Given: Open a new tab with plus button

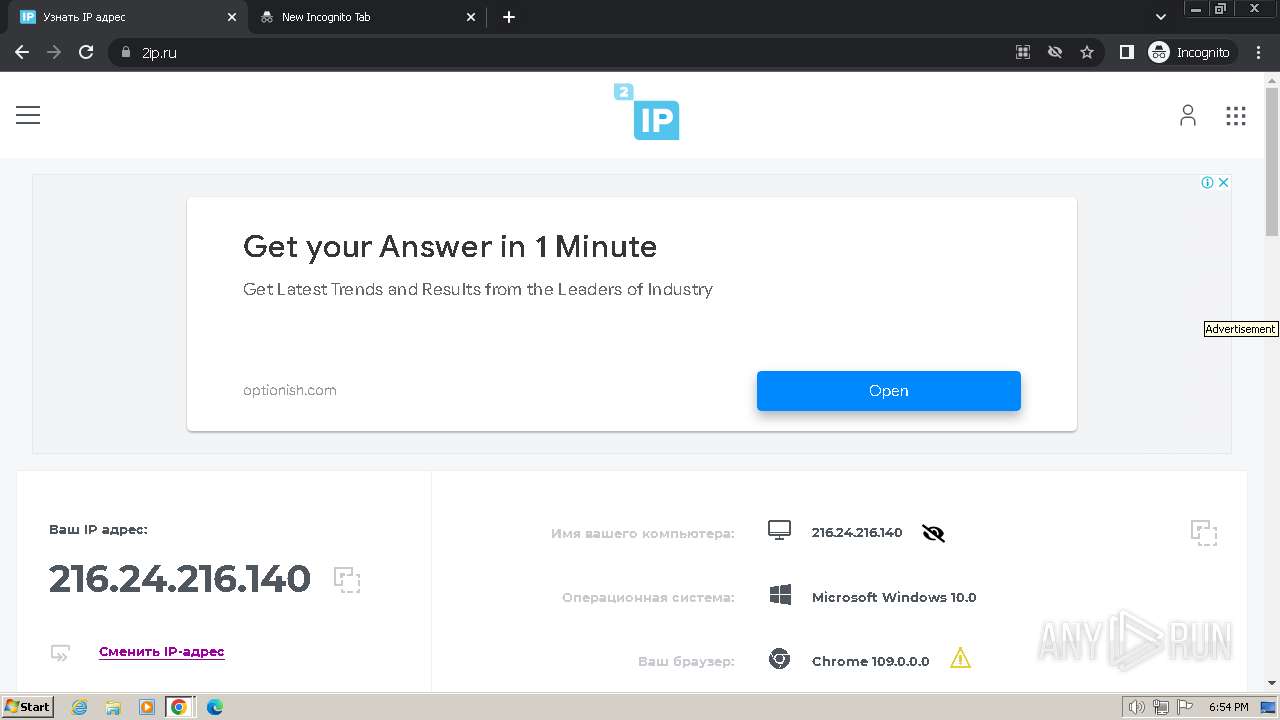Looking at the screenshot, I should point(509,17).
